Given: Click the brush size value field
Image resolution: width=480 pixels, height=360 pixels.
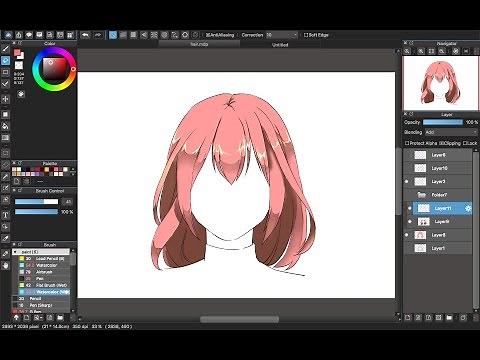Looking at the screenshot, I should 68,202.
